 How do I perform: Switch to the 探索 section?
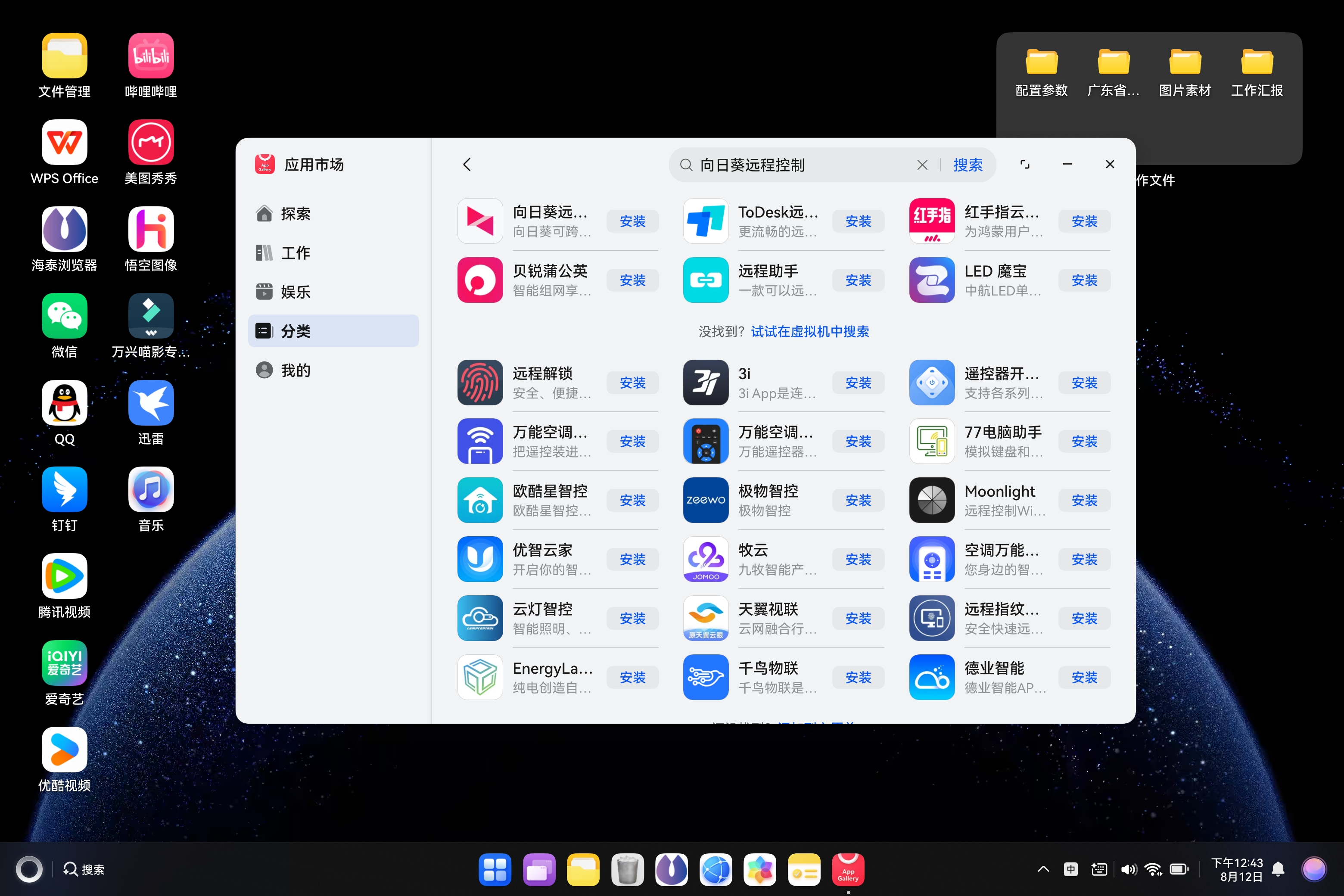(x=334, y=214)
